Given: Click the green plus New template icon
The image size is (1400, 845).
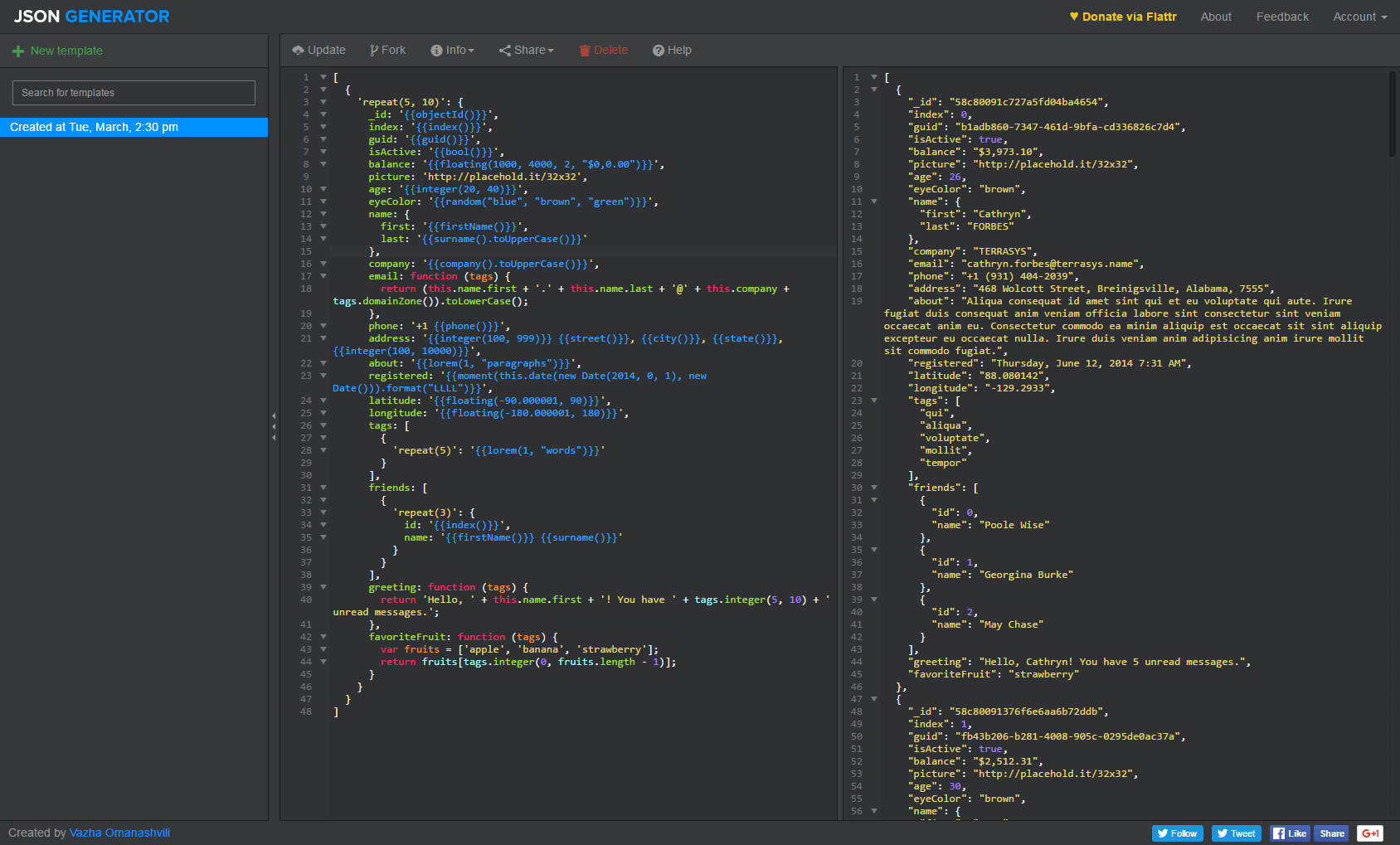Looking at the screenshot, I should (18, 51).
